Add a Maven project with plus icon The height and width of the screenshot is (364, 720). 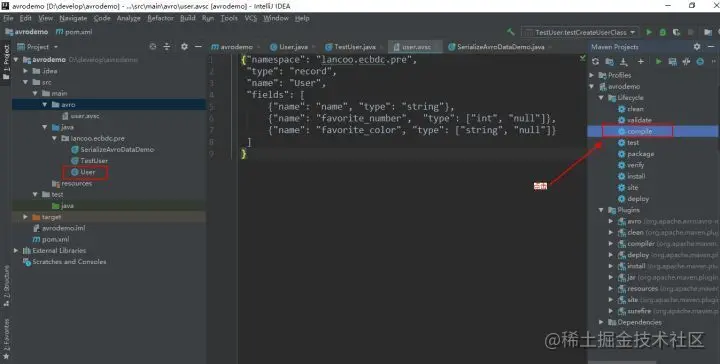[641, 62]
